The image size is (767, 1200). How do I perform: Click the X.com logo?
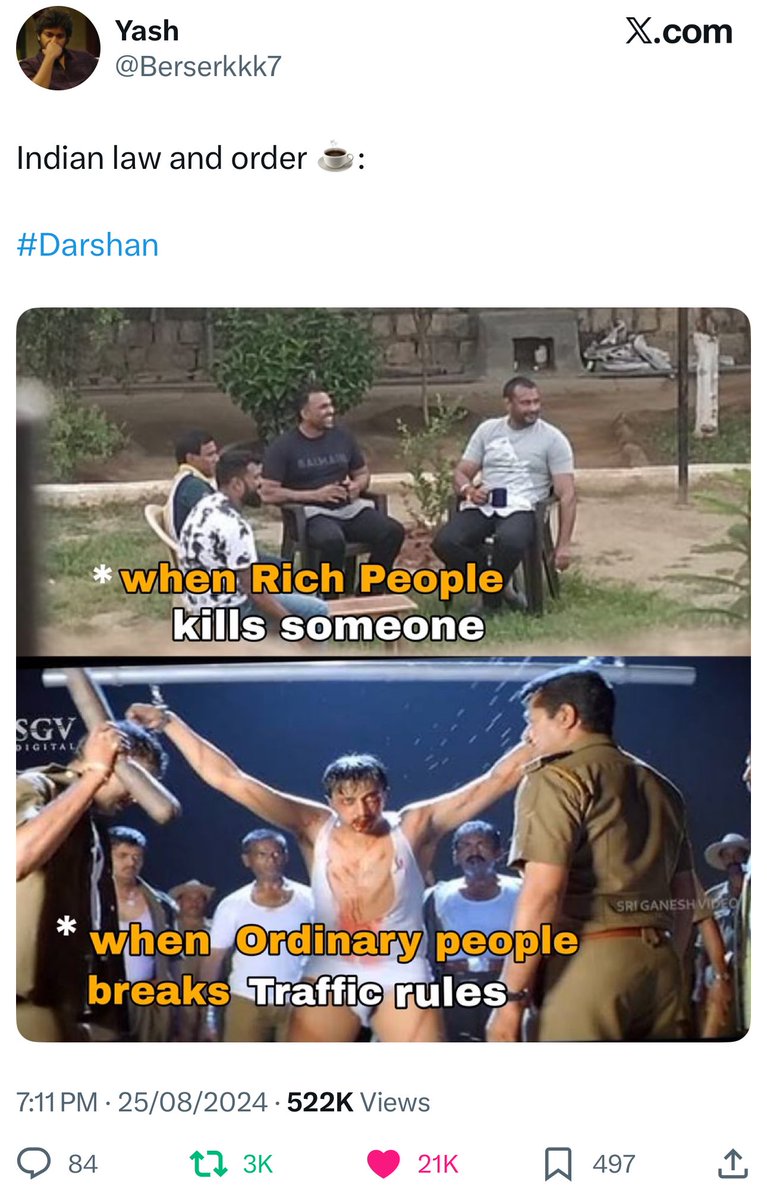pyautogui.click(x=678, y=31)
